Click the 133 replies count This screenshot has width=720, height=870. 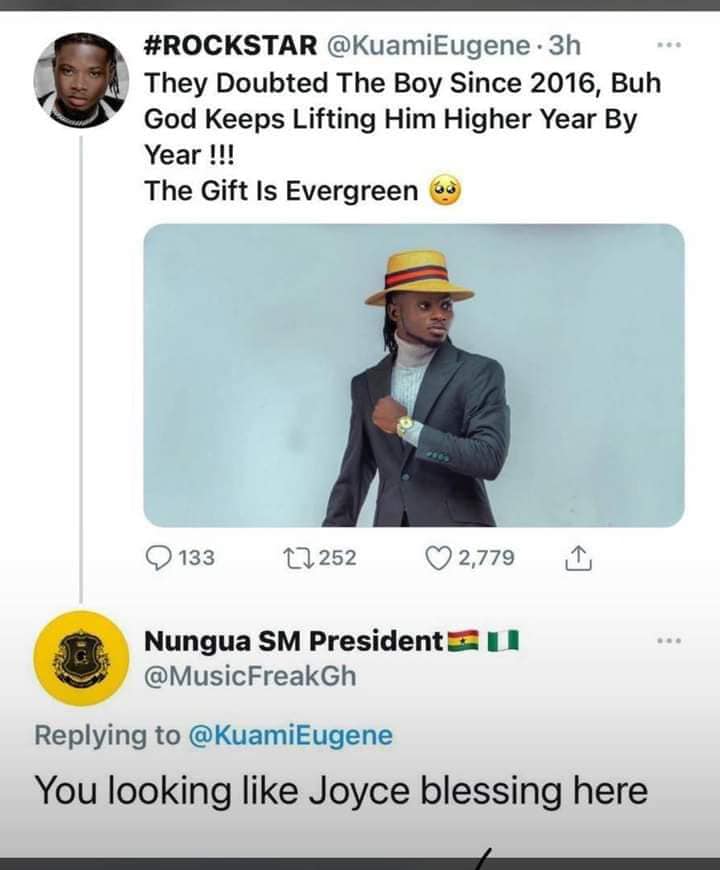[195, 558]
